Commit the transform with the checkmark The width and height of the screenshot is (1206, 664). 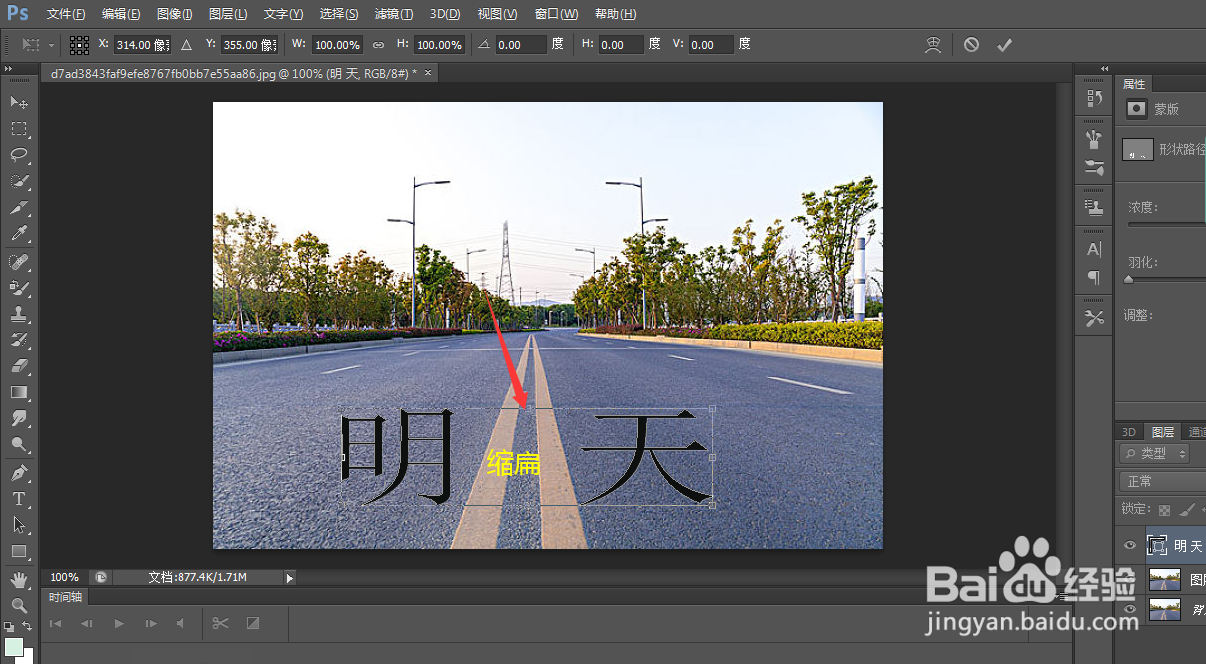point(1004,44)
